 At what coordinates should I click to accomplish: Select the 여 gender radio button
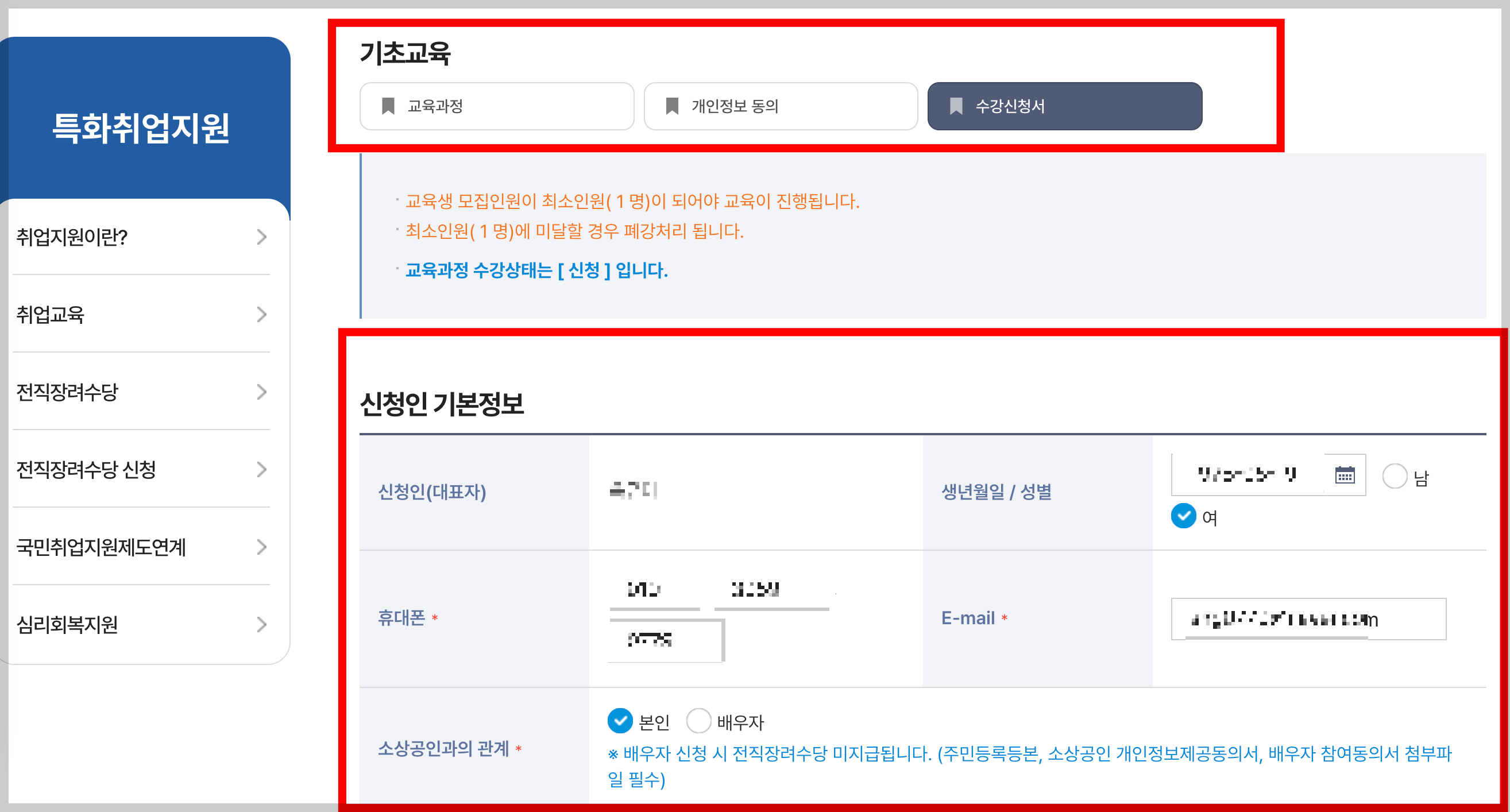(x=1184, y=516)
